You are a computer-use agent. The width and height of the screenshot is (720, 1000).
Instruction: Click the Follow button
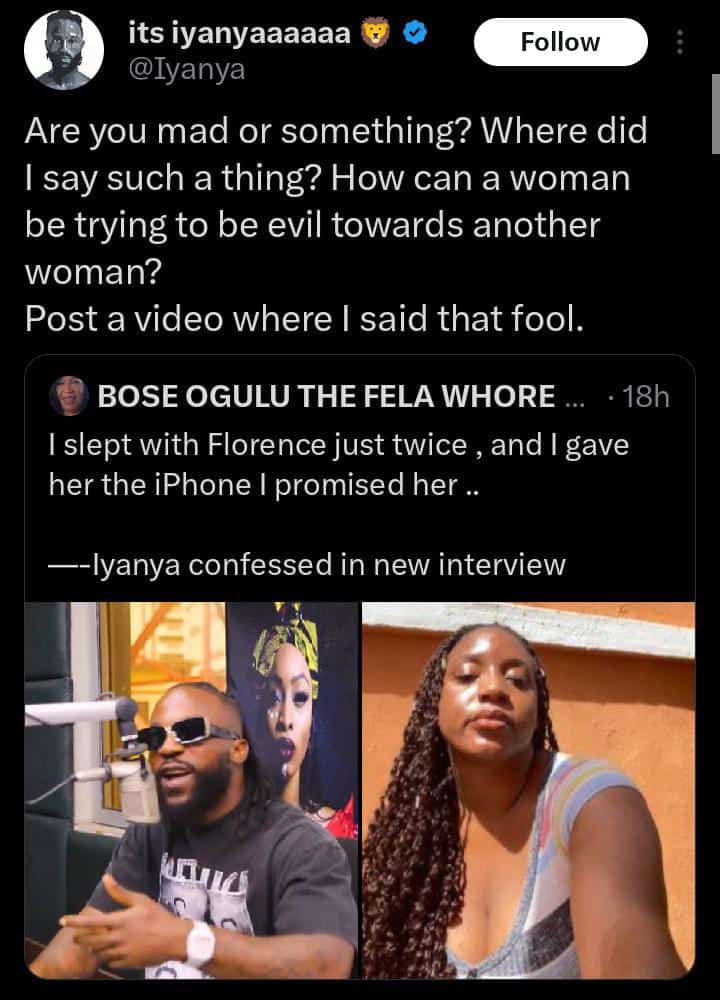[559, 42]
